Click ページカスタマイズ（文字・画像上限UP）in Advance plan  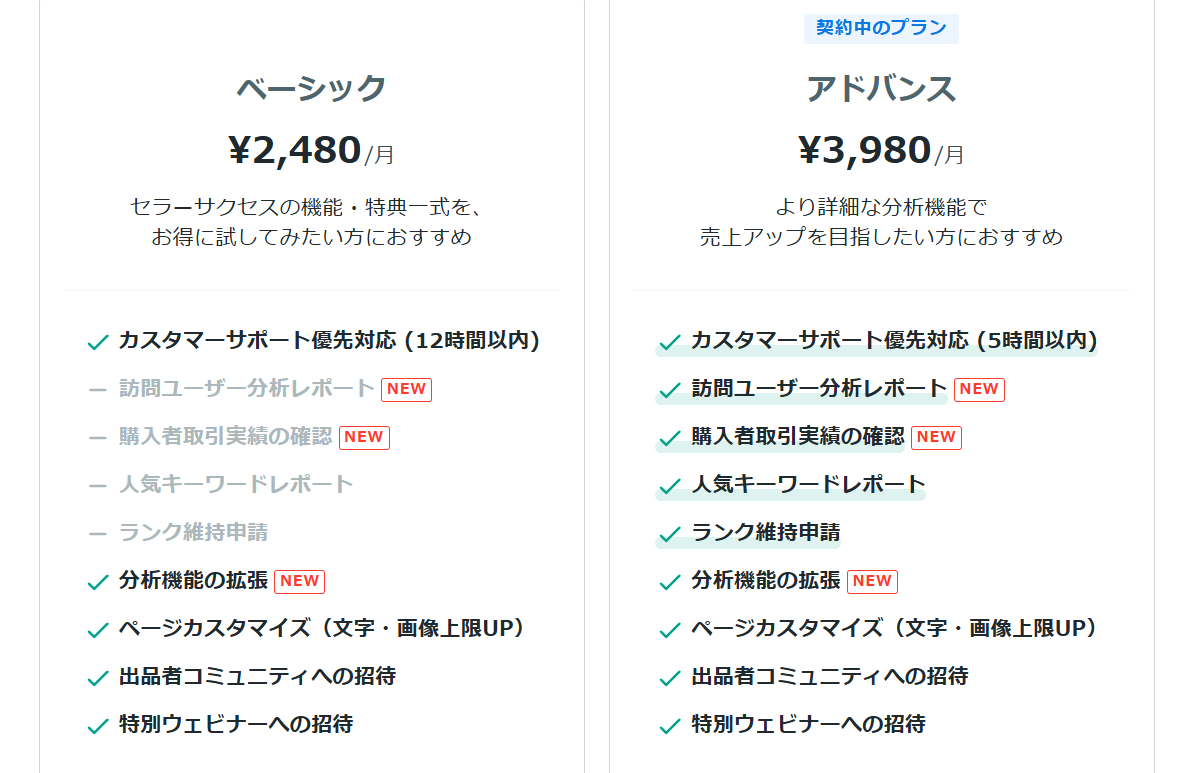(891, 628)
